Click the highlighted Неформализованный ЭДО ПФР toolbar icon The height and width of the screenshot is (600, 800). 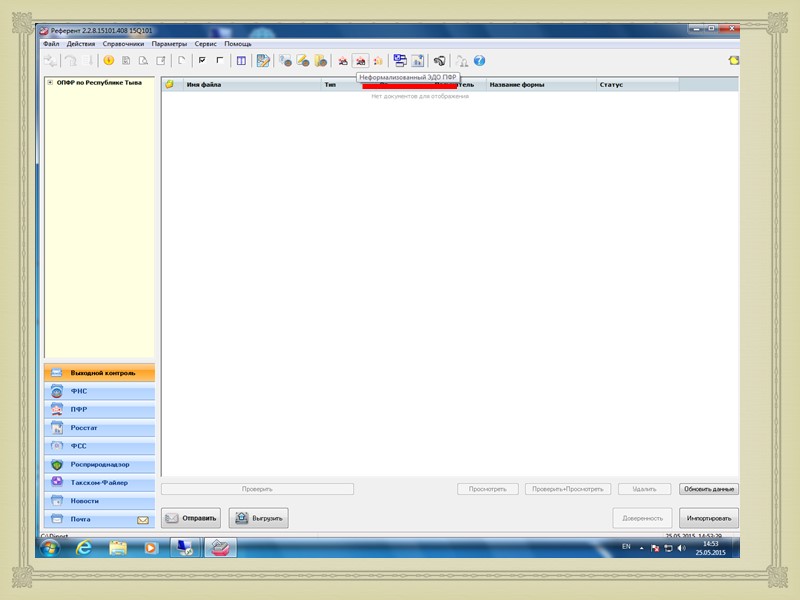tap(361, 61)
